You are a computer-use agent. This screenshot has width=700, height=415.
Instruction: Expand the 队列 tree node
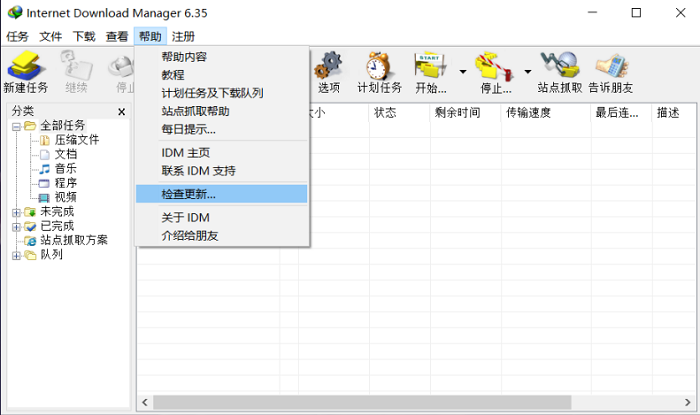point(16,256)
